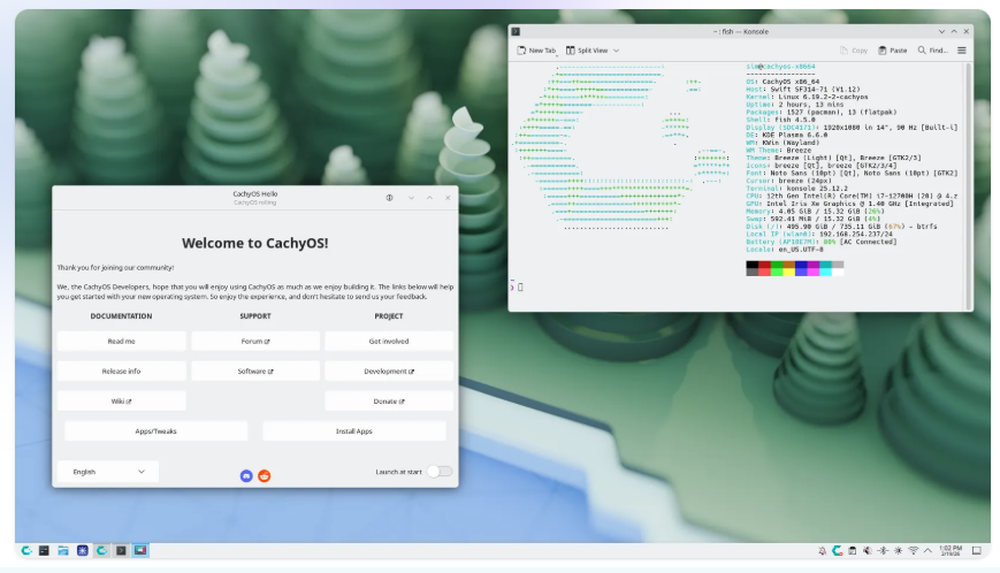Image resolution: width=1000 pixels, height=573 pixels.
Task: Click the SUPPORT column header
Action: pos(255,316)
